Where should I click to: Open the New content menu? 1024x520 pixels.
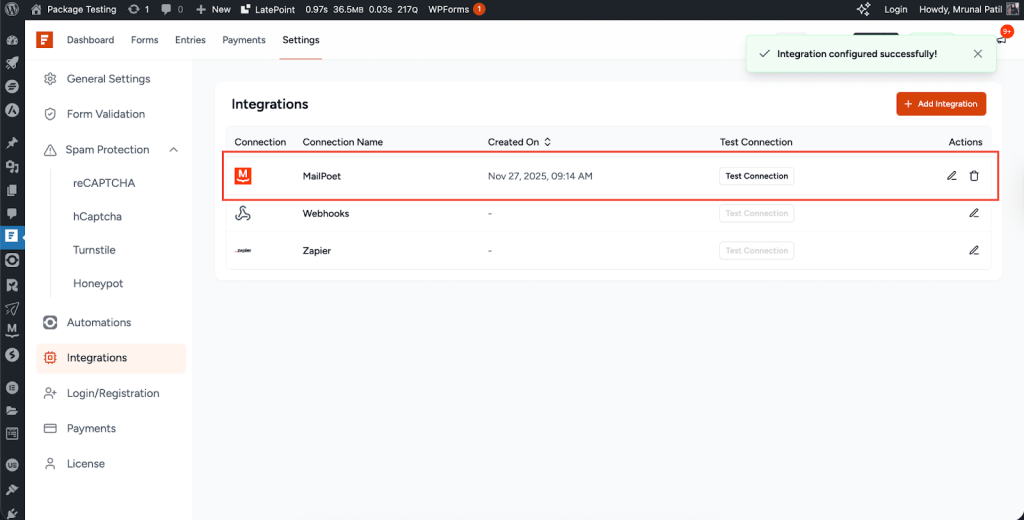pos(213,10)
